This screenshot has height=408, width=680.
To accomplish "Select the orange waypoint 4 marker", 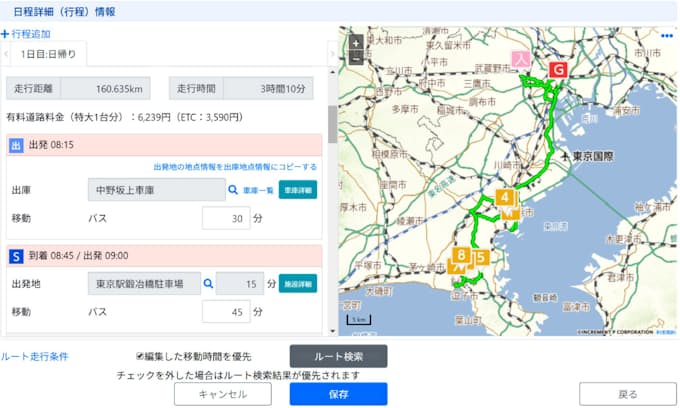I will click(x=505, y=197).
